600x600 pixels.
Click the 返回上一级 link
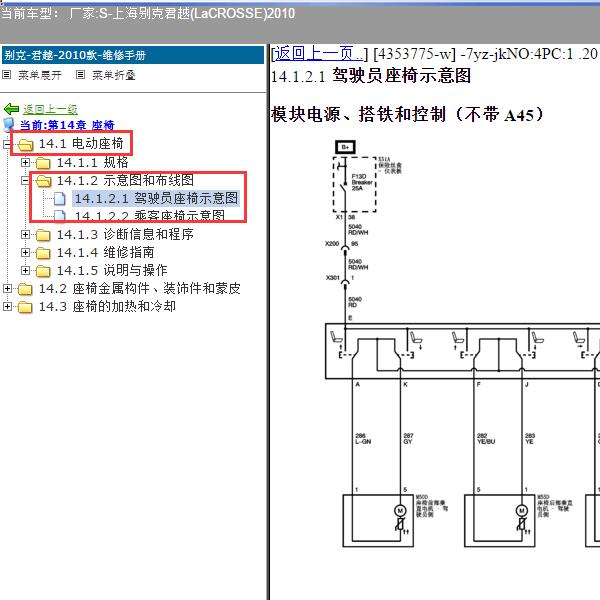[x=50, y=109]
